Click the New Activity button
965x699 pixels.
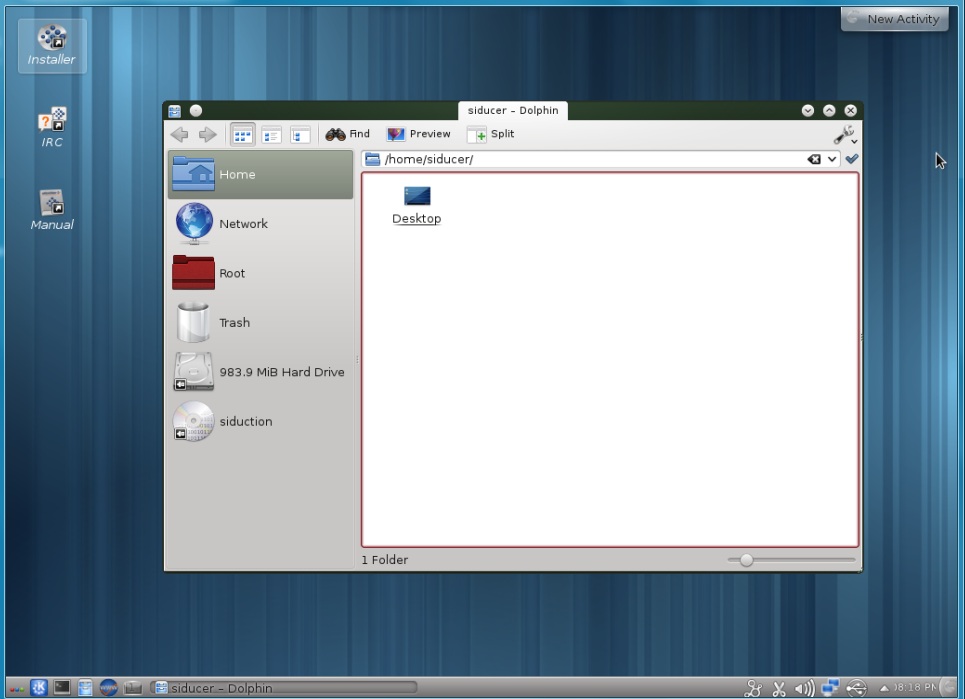tap(894, 18)
